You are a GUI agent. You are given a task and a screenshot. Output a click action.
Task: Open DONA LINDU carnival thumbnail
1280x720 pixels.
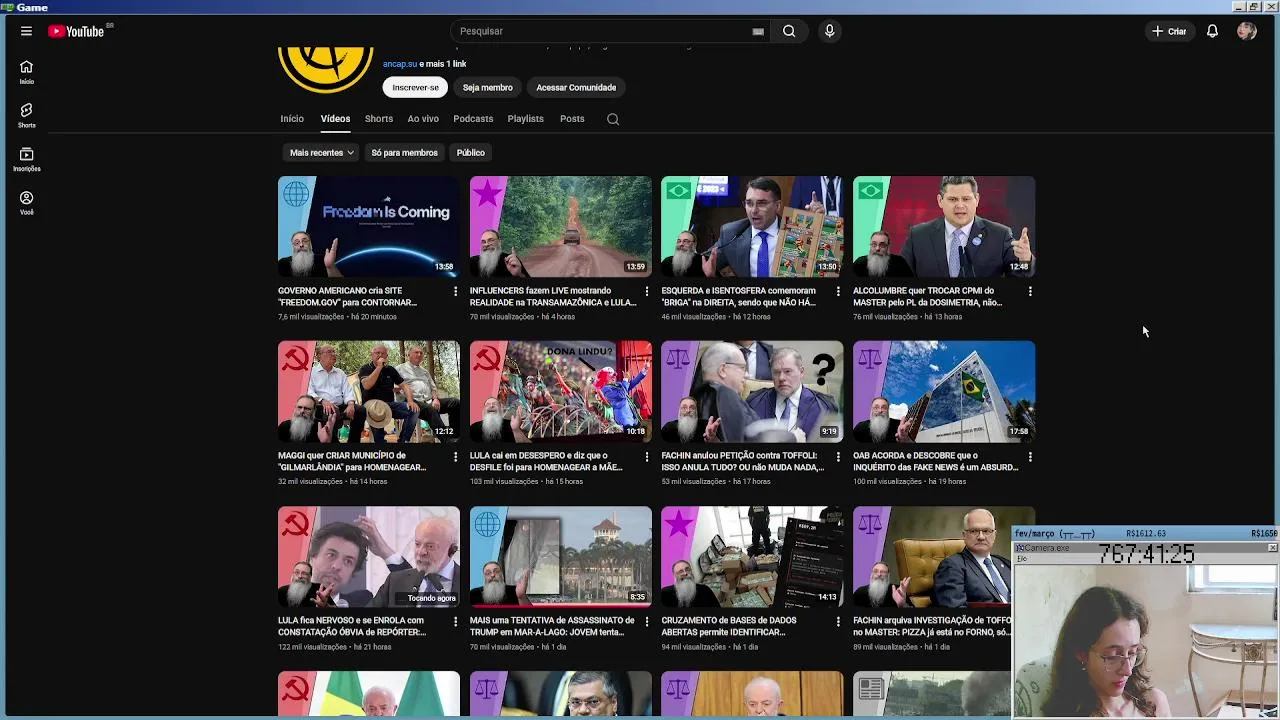pos(561,392)
